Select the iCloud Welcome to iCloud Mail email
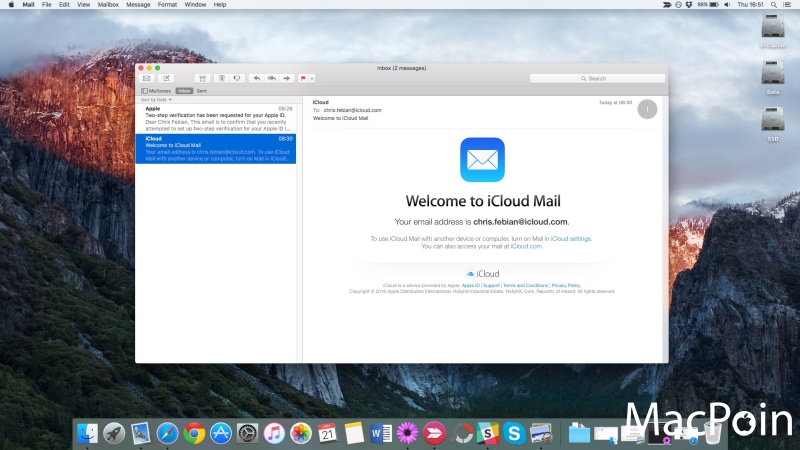The width and height of the screenshot is (800, 450). point(216,148)
